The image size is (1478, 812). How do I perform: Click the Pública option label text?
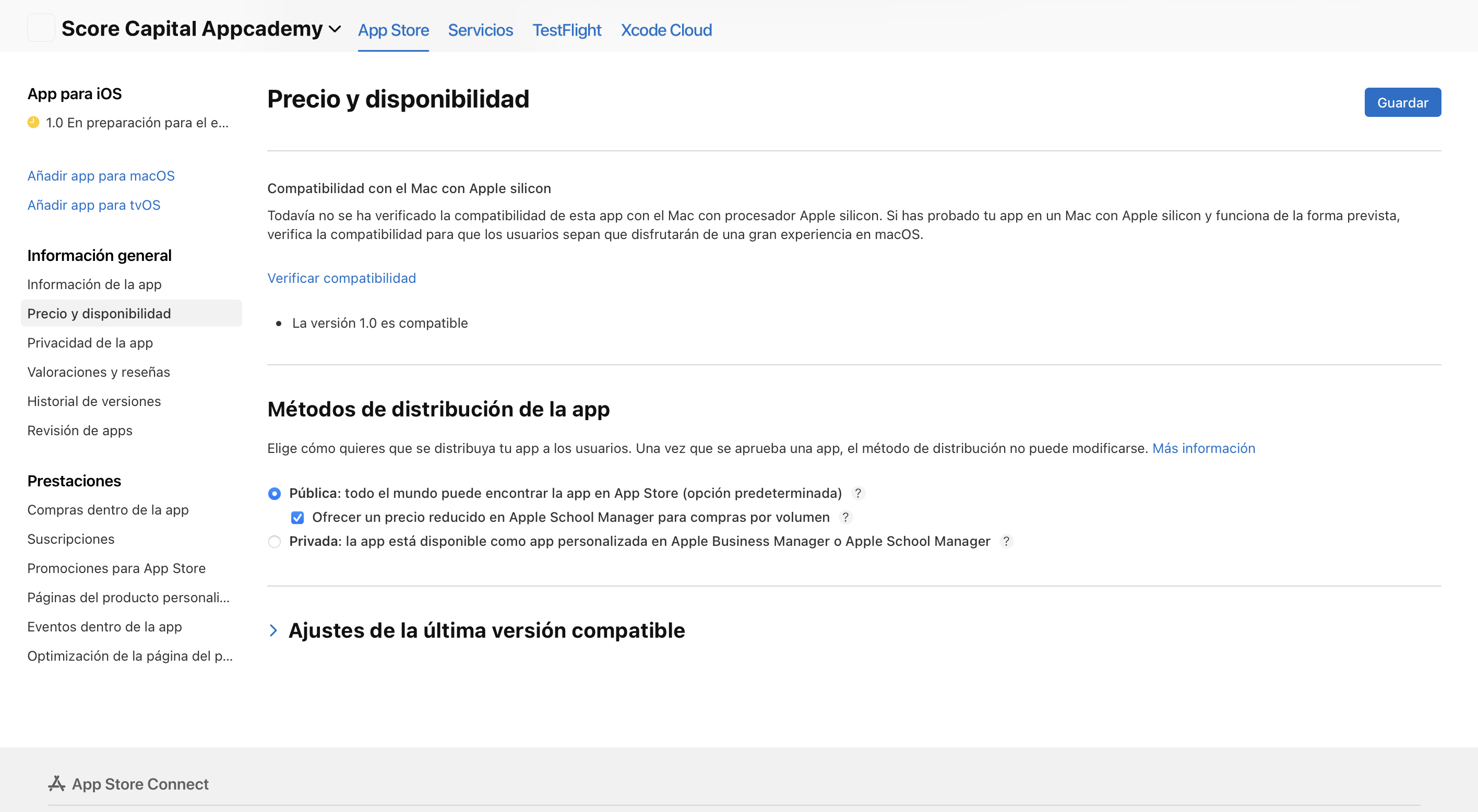pos(565,493)
